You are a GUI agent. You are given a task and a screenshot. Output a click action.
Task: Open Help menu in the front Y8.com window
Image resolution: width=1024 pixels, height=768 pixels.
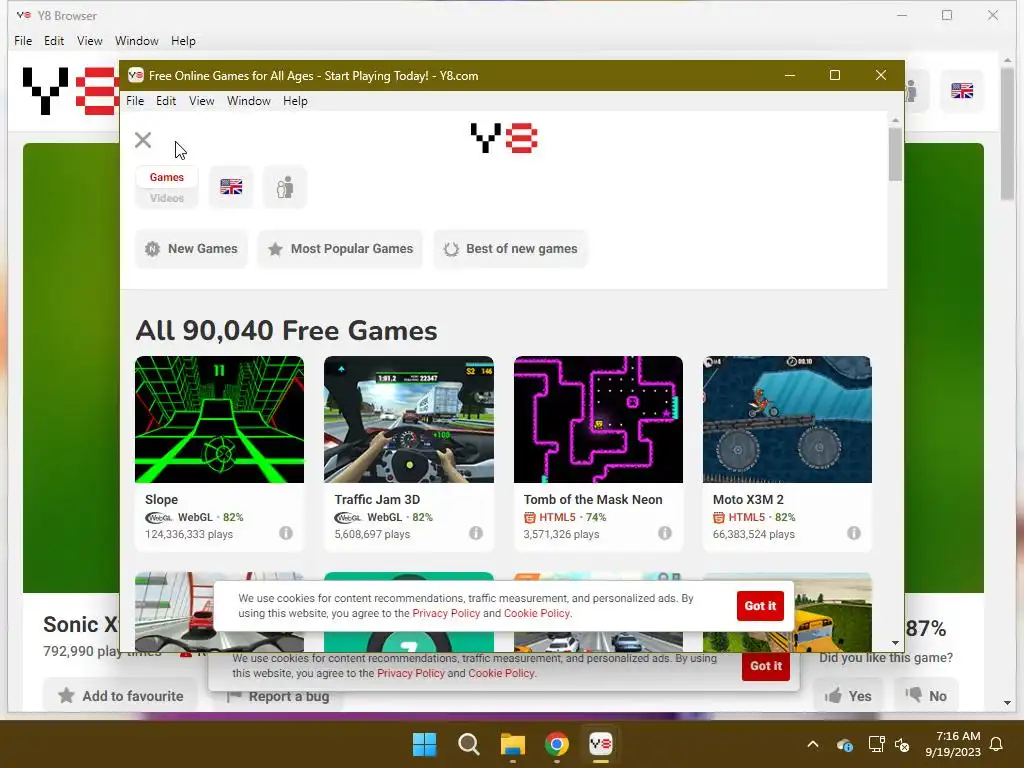(x=295, y=101)
